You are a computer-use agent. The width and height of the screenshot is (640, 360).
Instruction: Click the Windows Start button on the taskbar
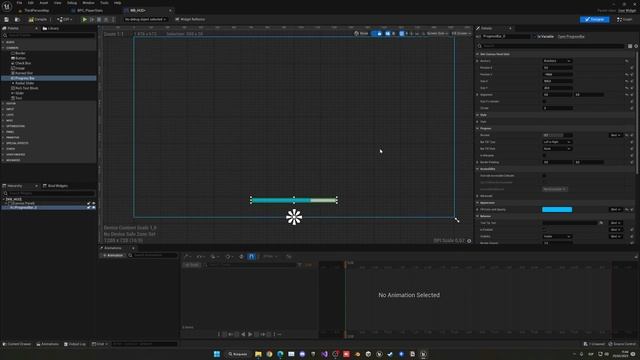point(217,354)
